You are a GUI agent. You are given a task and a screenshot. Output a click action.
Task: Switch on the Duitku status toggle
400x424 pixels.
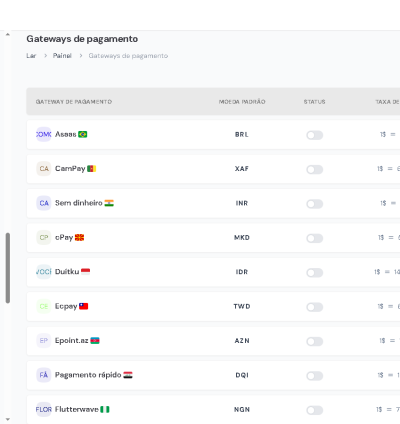point(315,272)
